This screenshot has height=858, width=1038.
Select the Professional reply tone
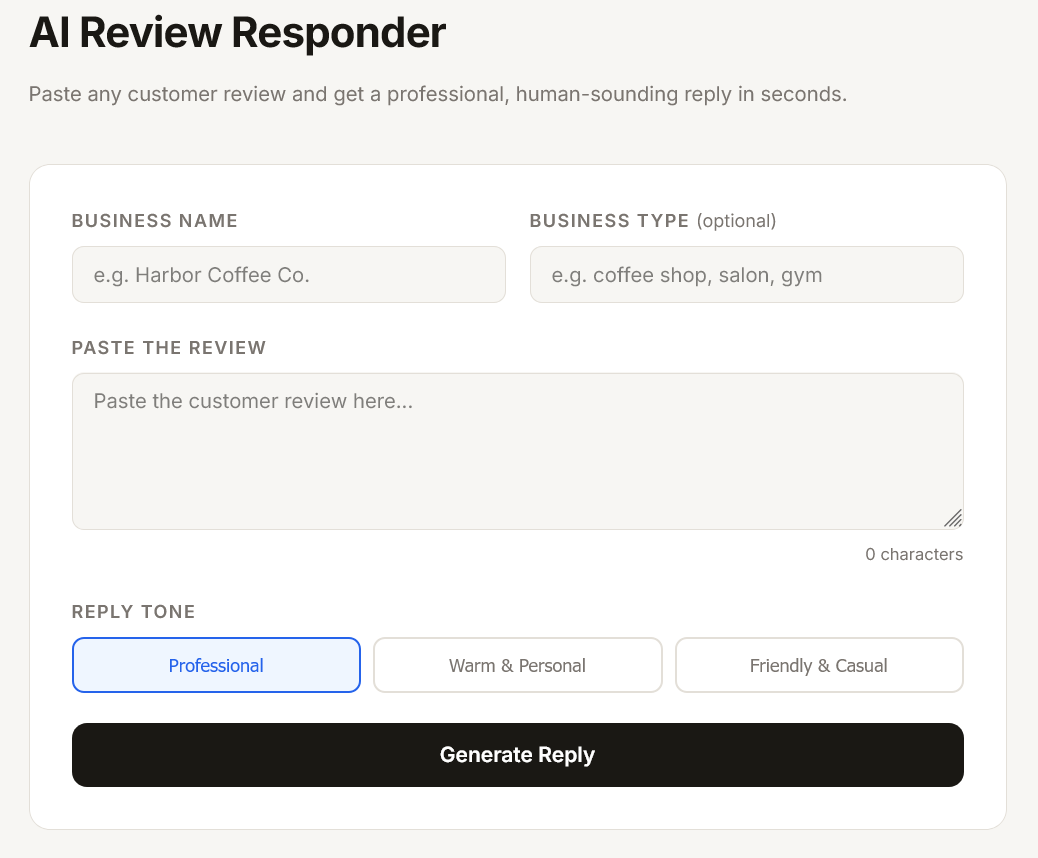(x=216, y=665)
